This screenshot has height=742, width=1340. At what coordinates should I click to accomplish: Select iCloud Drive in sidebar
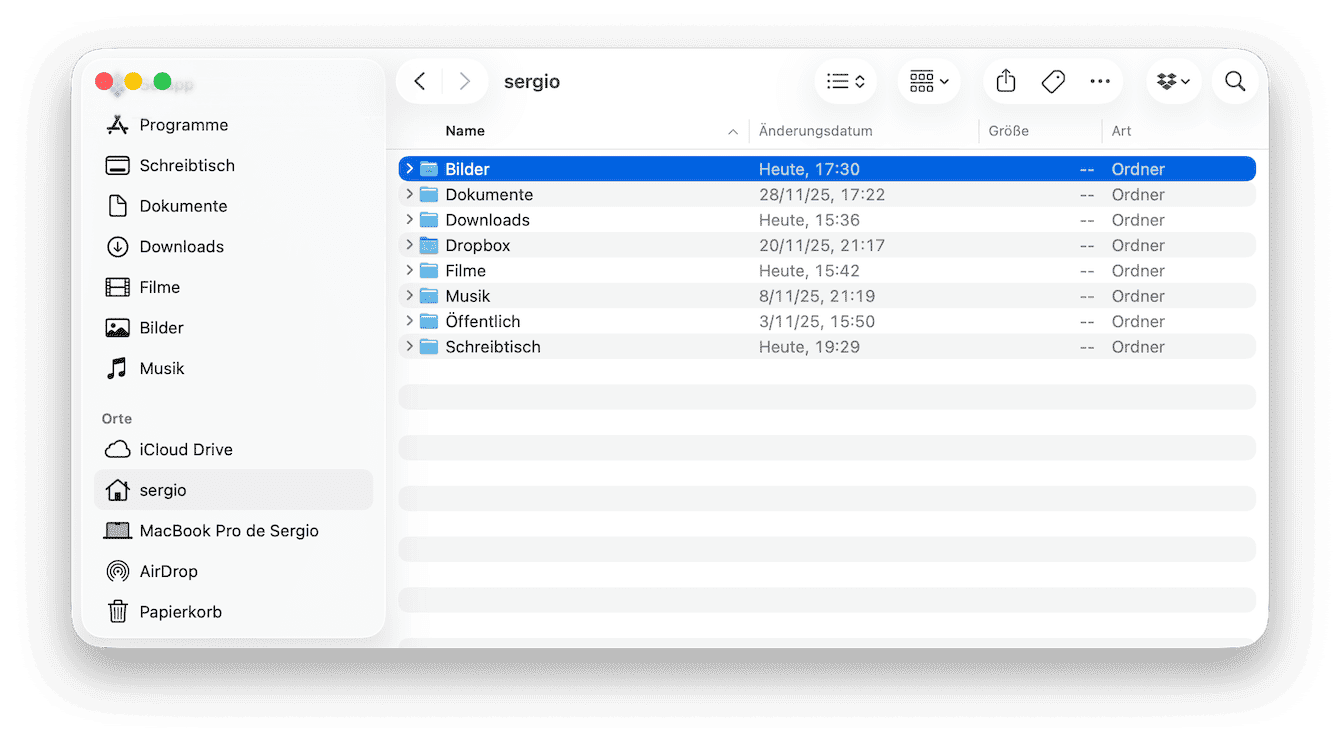pyautogui.click(x=185, y=450)
